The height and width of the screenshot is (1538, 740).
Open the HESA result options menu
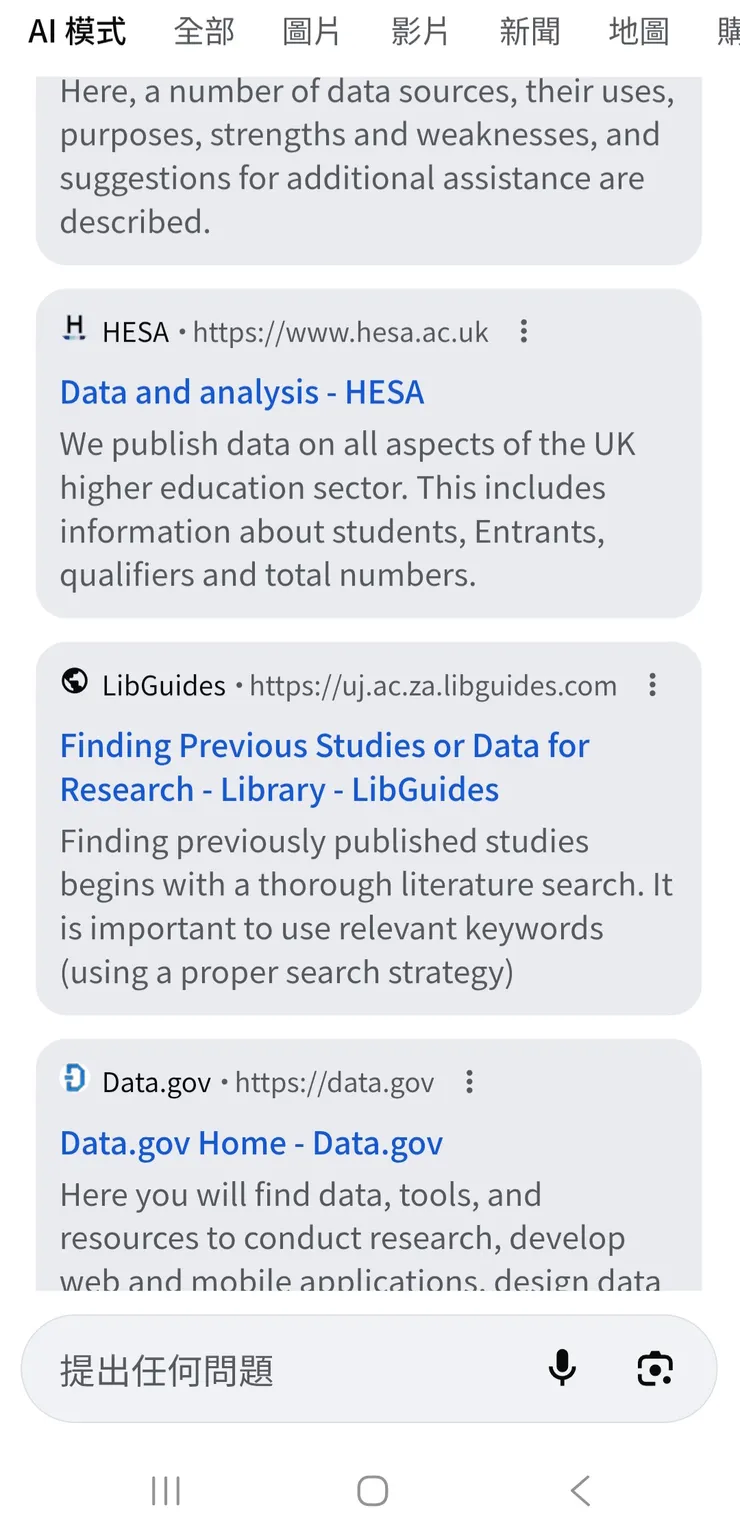523,332
